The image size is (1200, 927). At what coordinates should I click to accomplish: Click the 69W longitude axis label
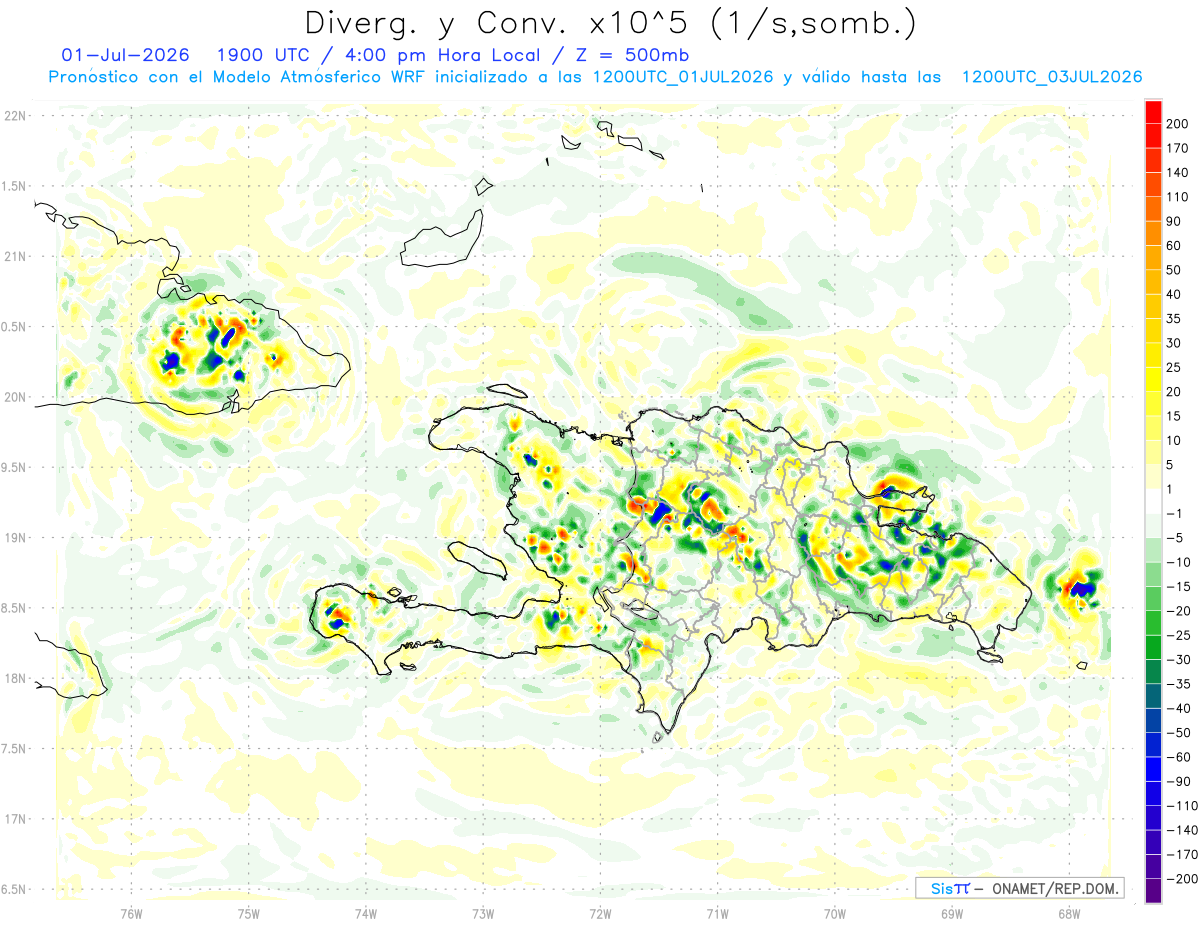(x=952, y=913)
